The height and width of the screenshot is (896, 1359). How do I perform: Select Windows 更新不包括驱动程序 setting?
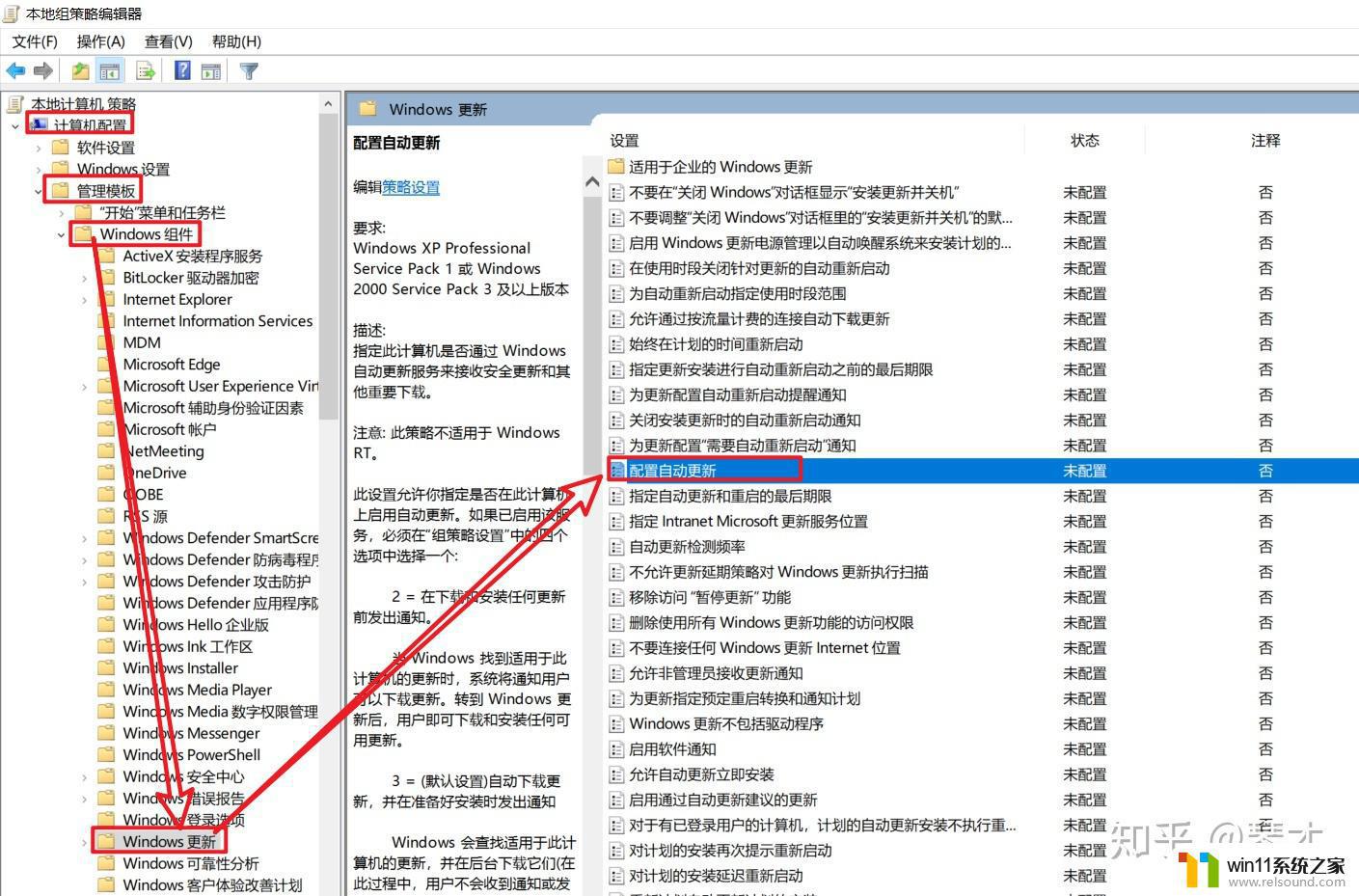point(726,723)
